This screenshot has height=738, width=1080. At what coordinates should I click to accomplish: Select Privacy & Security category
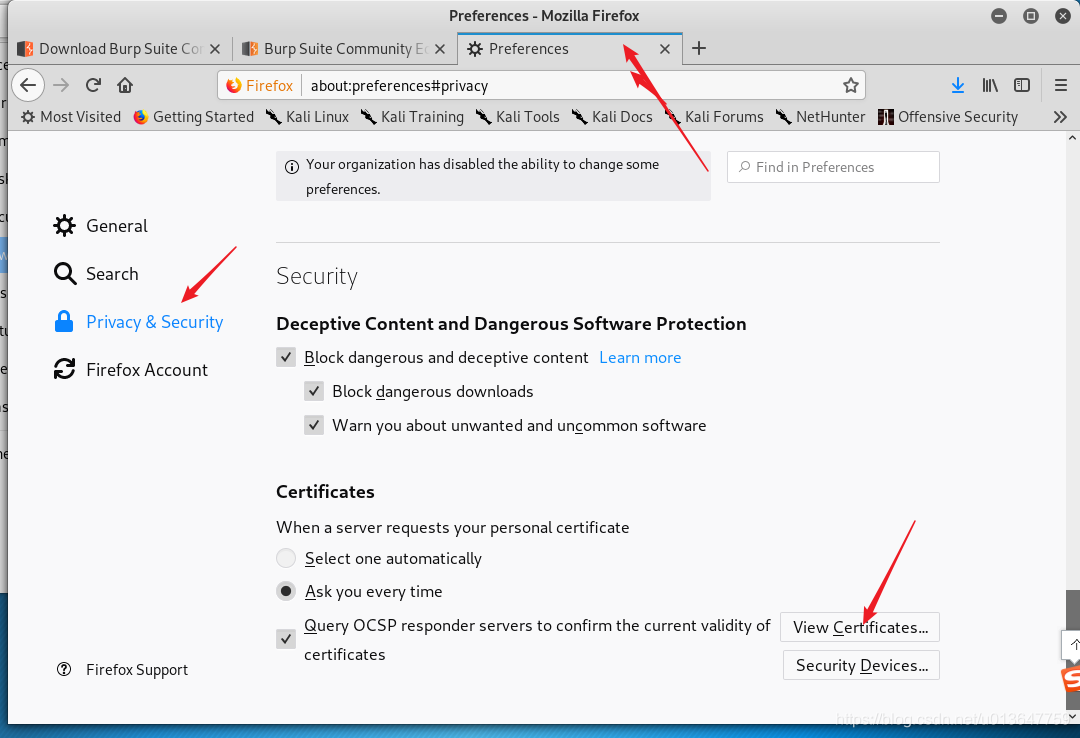pos(138,322)
